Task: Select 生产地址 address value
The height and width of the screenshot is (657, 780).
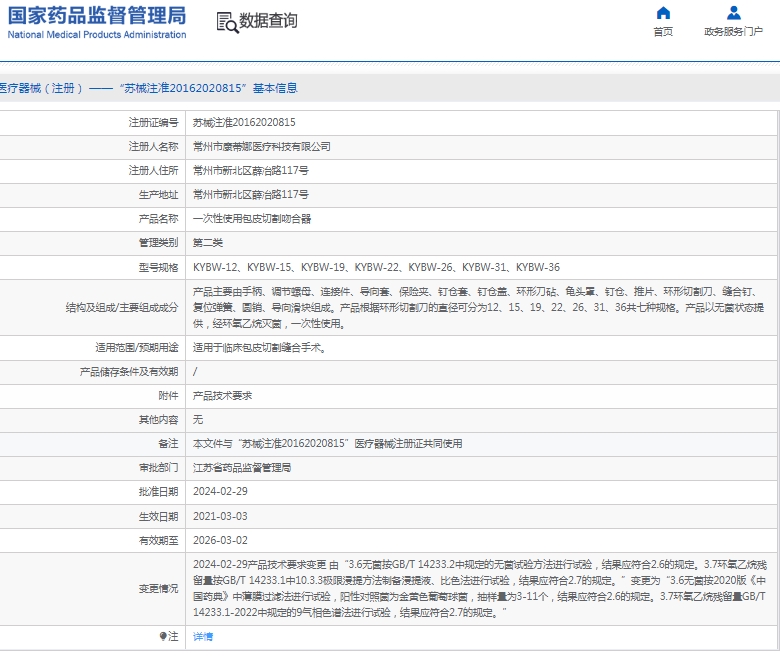Action: (251, 194)
